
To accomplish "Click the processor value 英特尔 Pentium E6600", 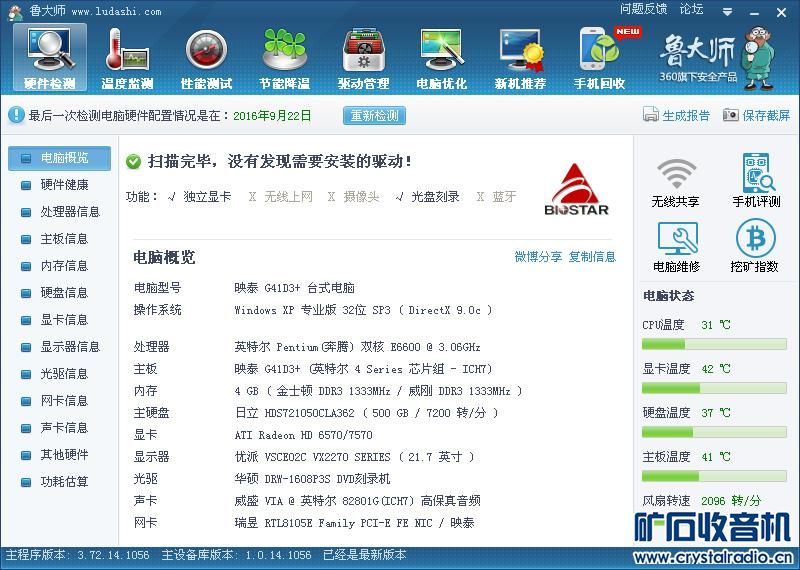I will 357,347.
